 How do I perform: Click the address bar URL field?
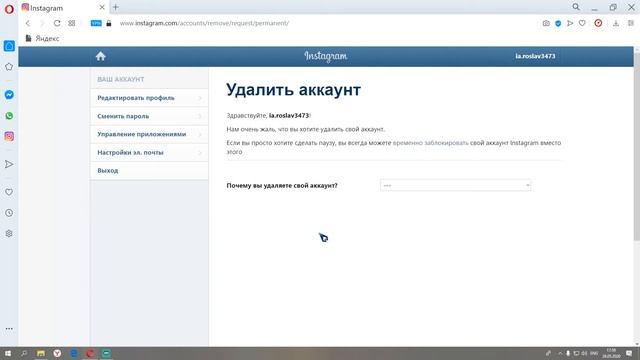click(204, 23)
